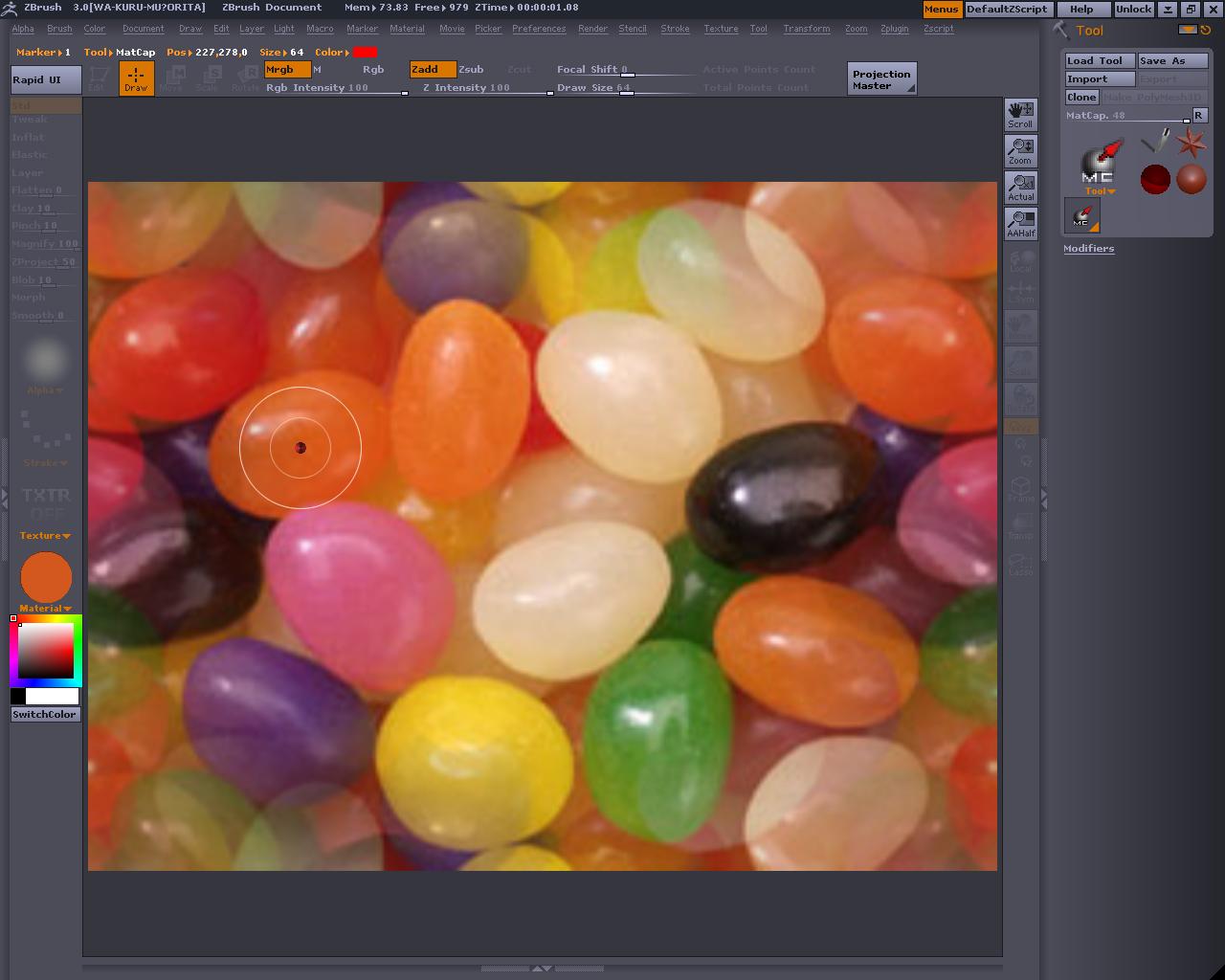Select the Draw mode icon
The image size is (1225, 980).
[136, 78]
